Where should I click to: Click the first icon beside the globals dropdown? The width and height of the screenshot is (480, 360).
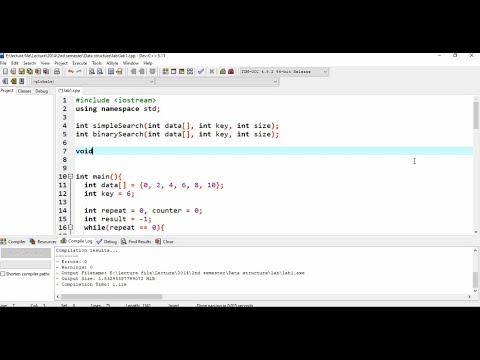[x=5, y=81]
